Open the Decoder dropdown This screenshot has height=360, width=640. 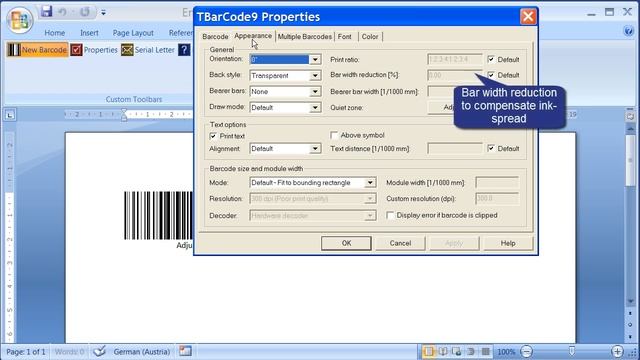pos(370,215)
